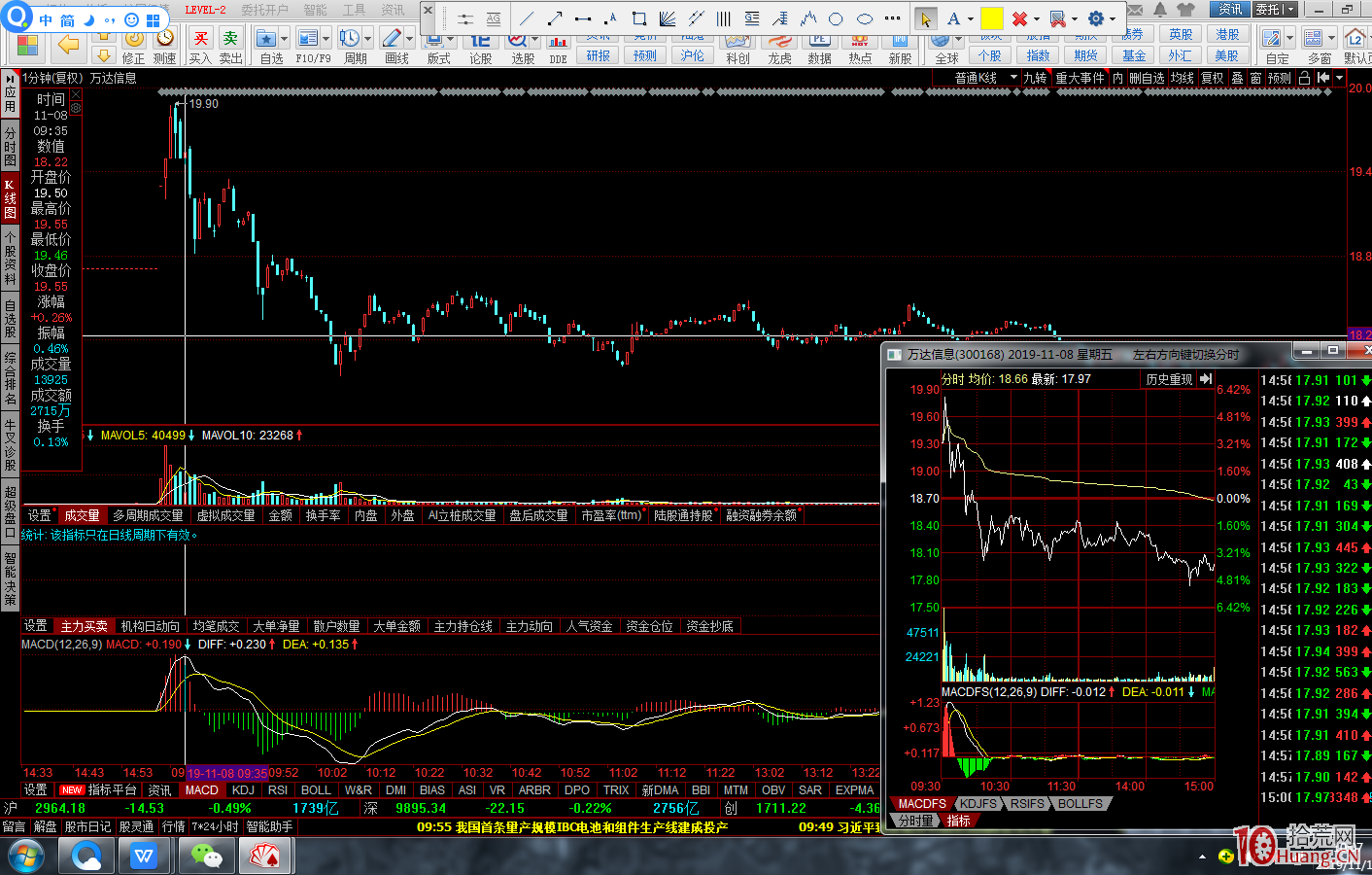Open the red X delete dropdown
1372x875 pixels.
[x=1036, y=19]
